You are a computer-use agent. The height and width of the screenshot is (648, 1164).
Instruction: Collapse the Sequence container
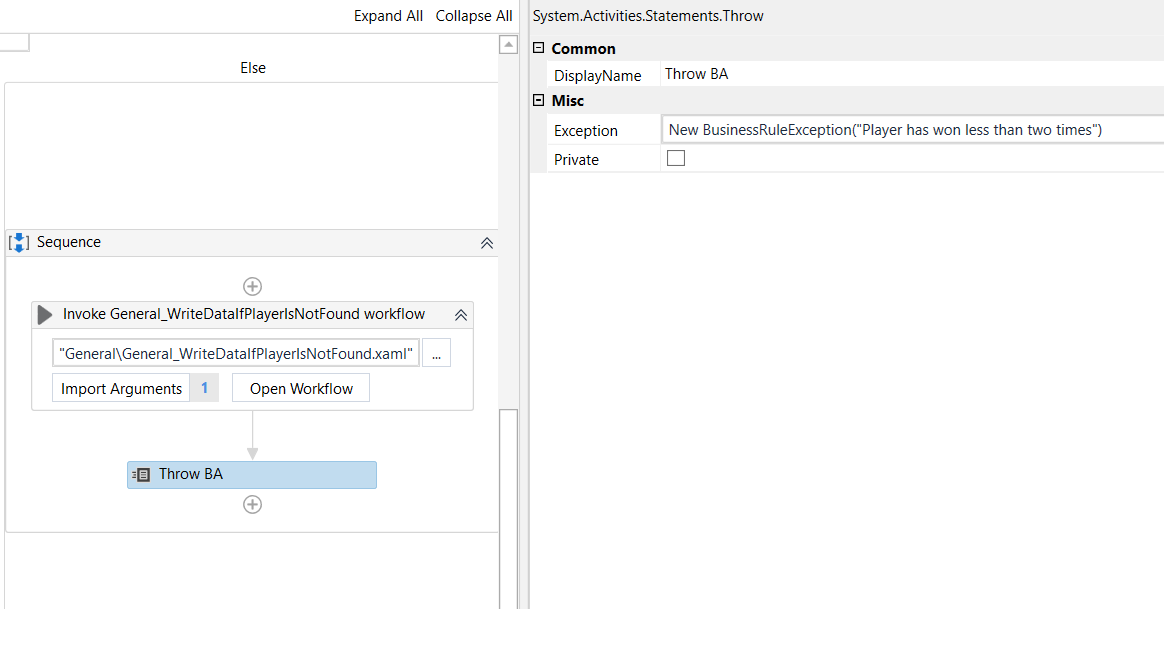(x=487, y=242)
